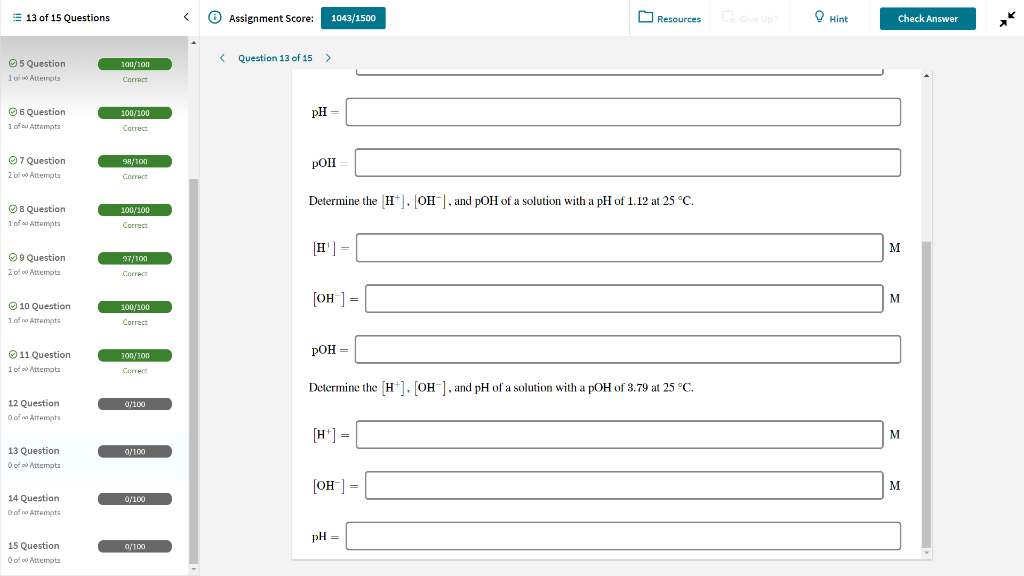Go to next question using right chevron
Image resolution: width=1024 pixels, height=576 pixels.
327,58
